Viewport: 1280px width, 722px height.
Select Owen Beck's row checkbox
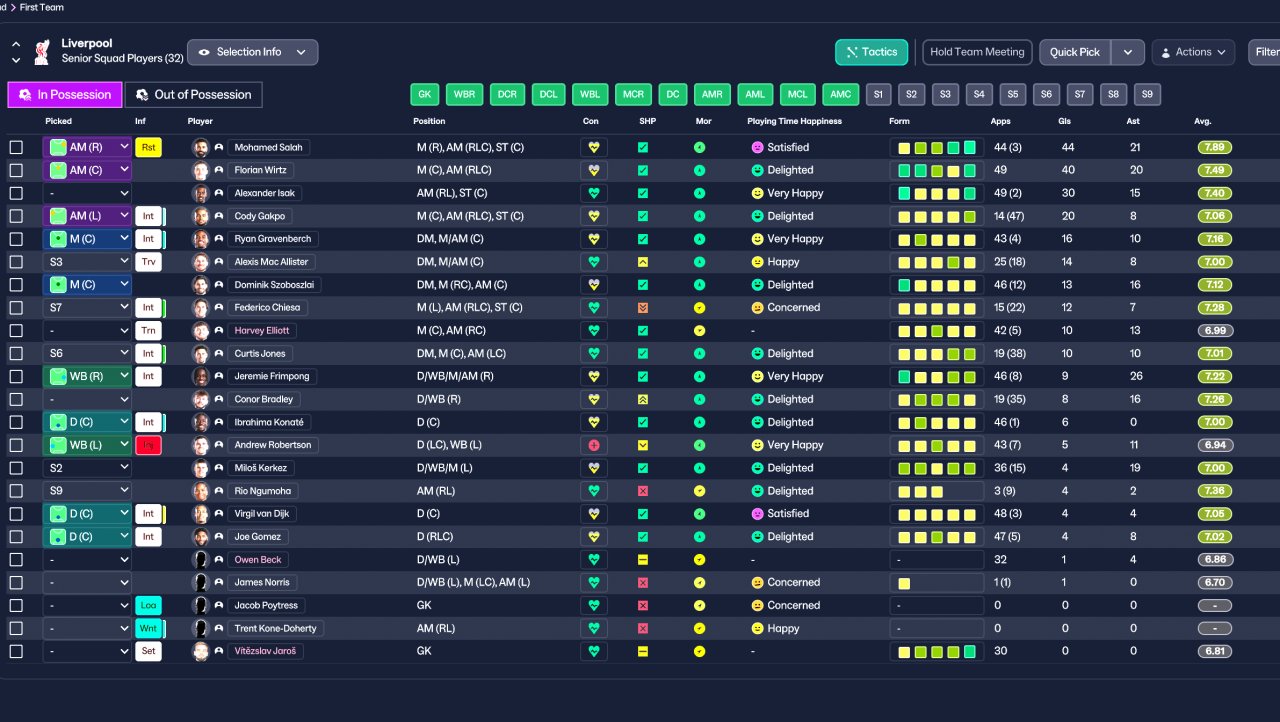tap(16, 560)
